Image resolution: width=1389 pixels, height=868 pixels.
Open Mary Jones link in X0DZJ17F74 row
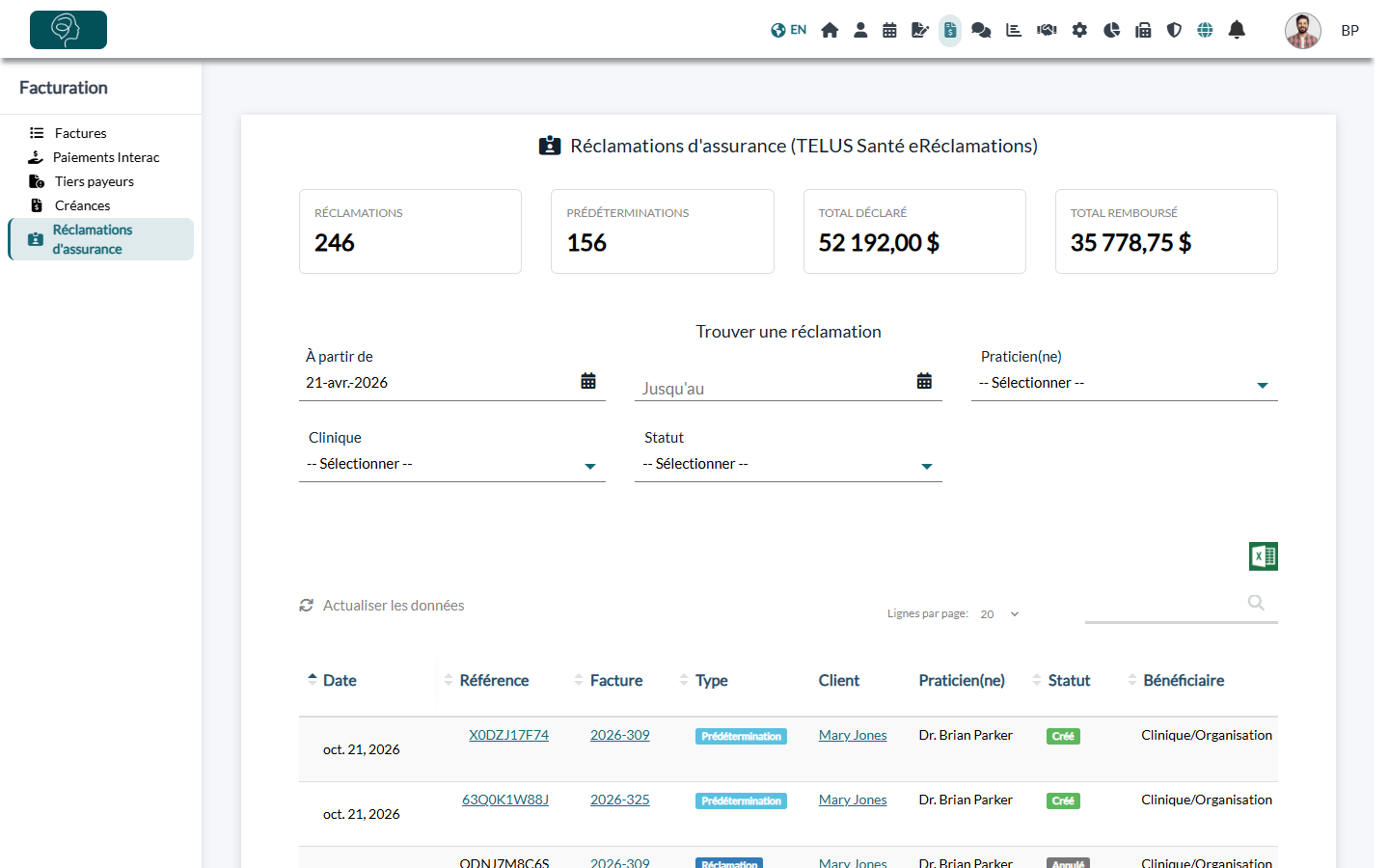click(x=853, y=735)
